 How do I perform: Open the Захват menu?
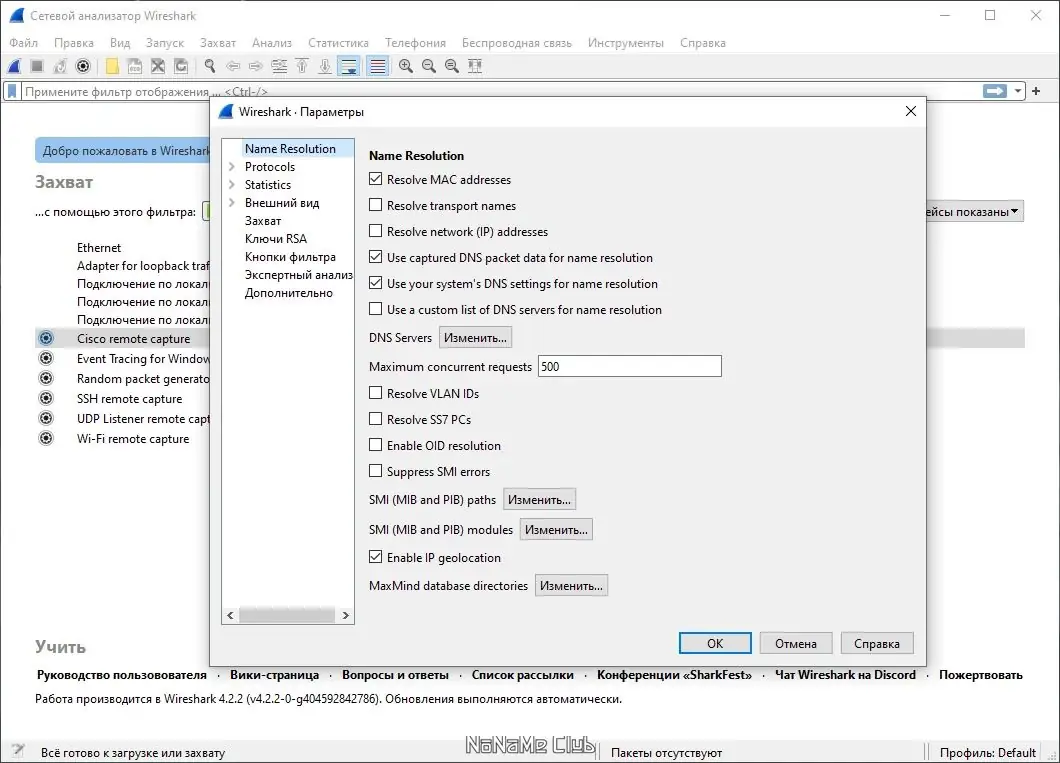coord(218,43)
